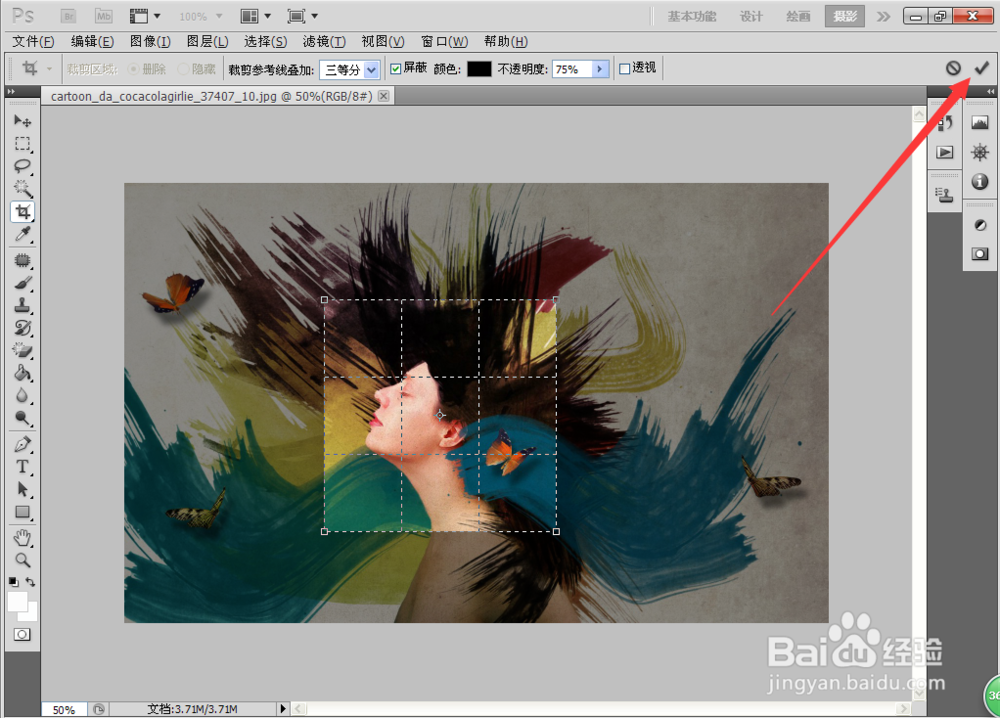The width and height of the screenshot is (1000, 718).
Task: Launch Mini Bridge from application bar
Action: pos(103,16)
